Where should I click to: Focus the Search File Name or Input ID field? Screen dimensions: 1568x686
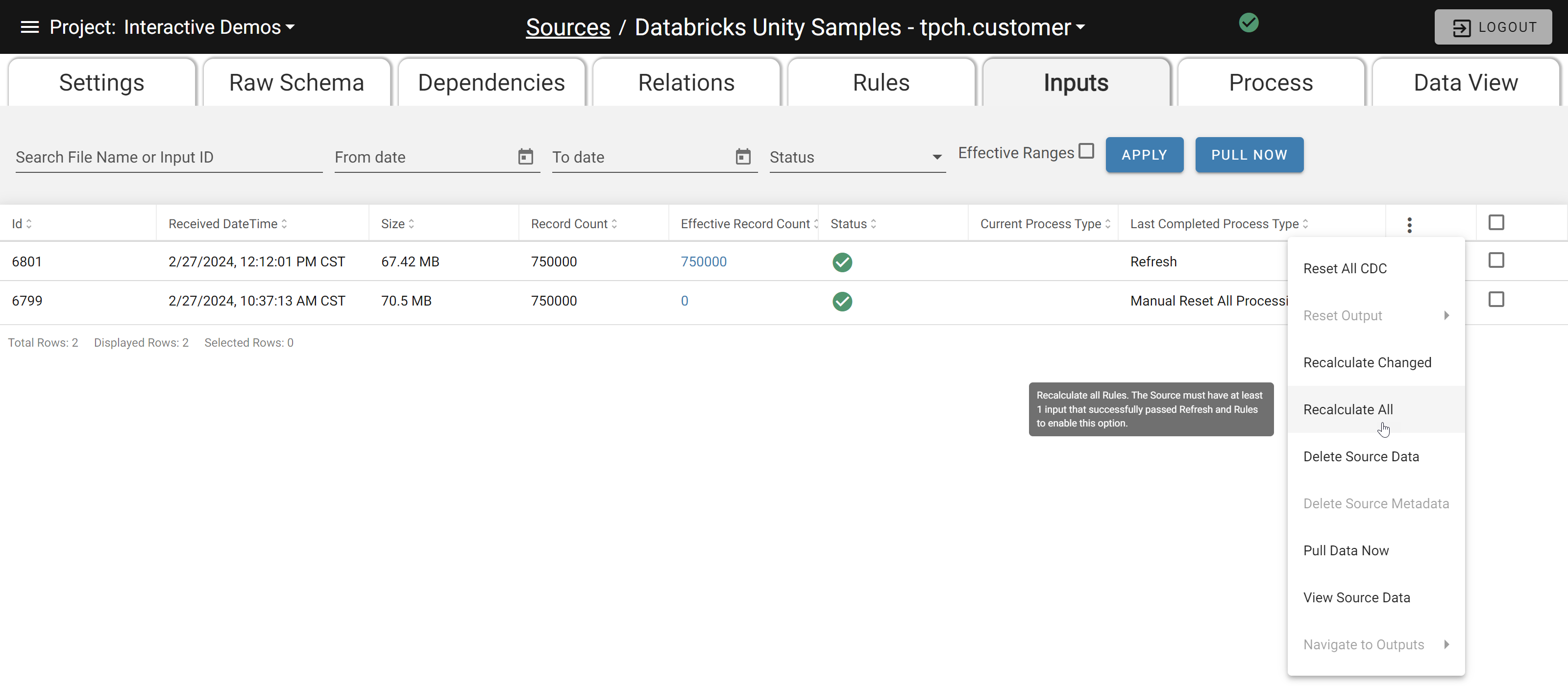point(169,158)
